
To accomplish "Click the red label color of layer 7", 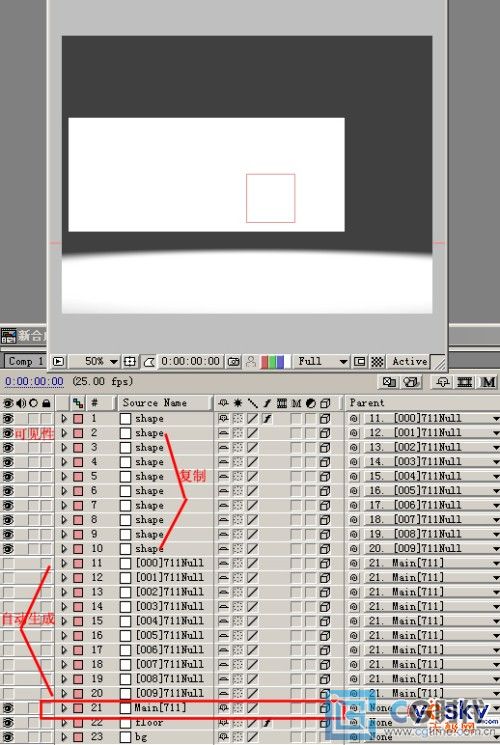I will tap(78, 505).
